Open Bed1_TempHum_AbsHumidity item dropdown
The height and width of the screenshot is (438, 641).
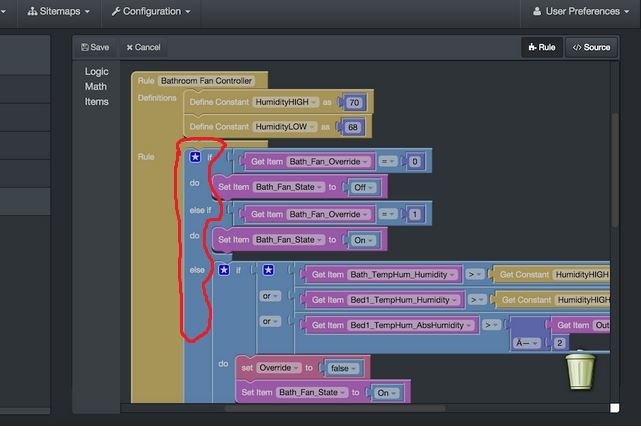tap(410, 326)
